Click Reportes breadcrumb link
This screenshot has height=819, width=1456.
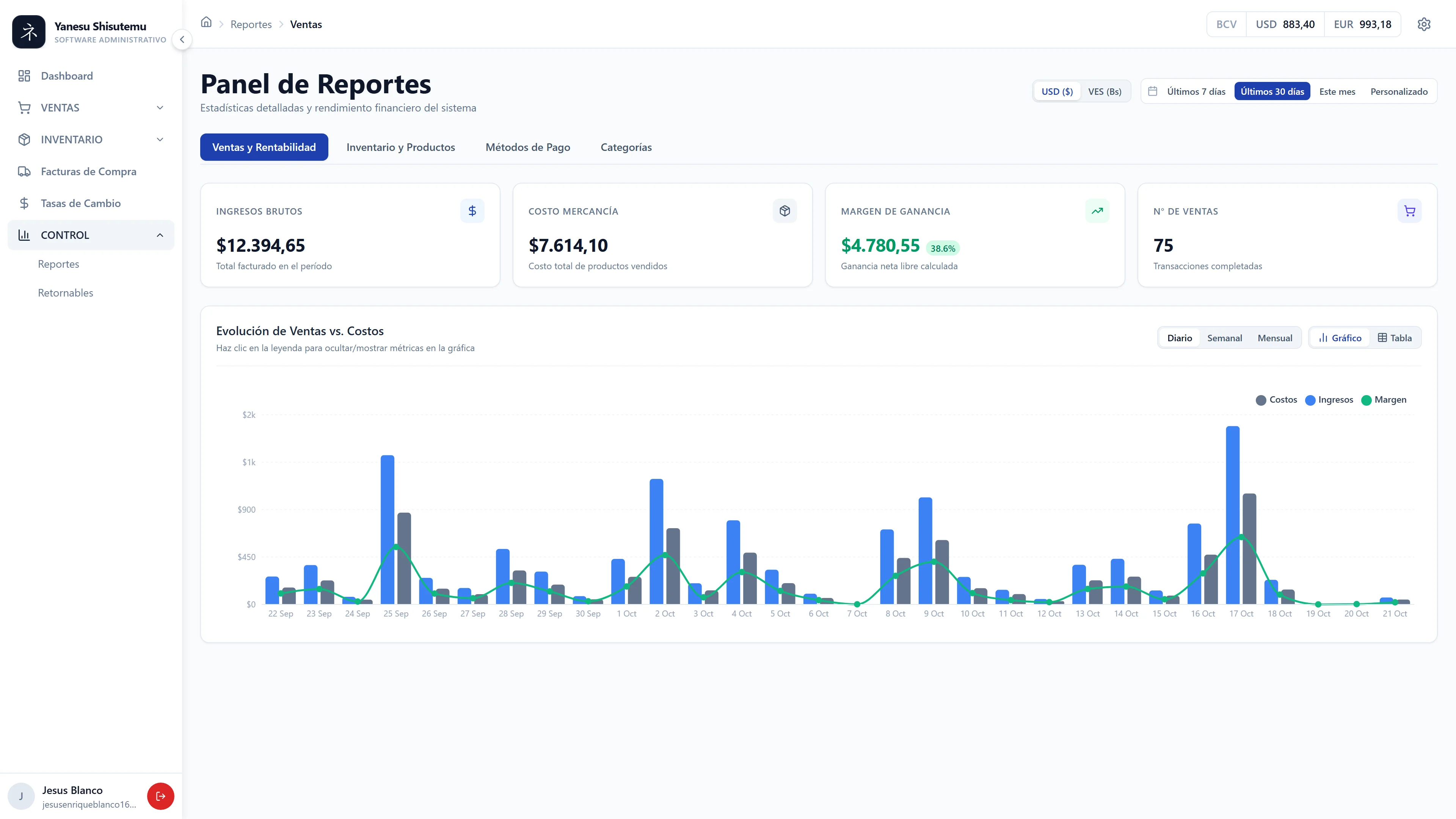251,24
